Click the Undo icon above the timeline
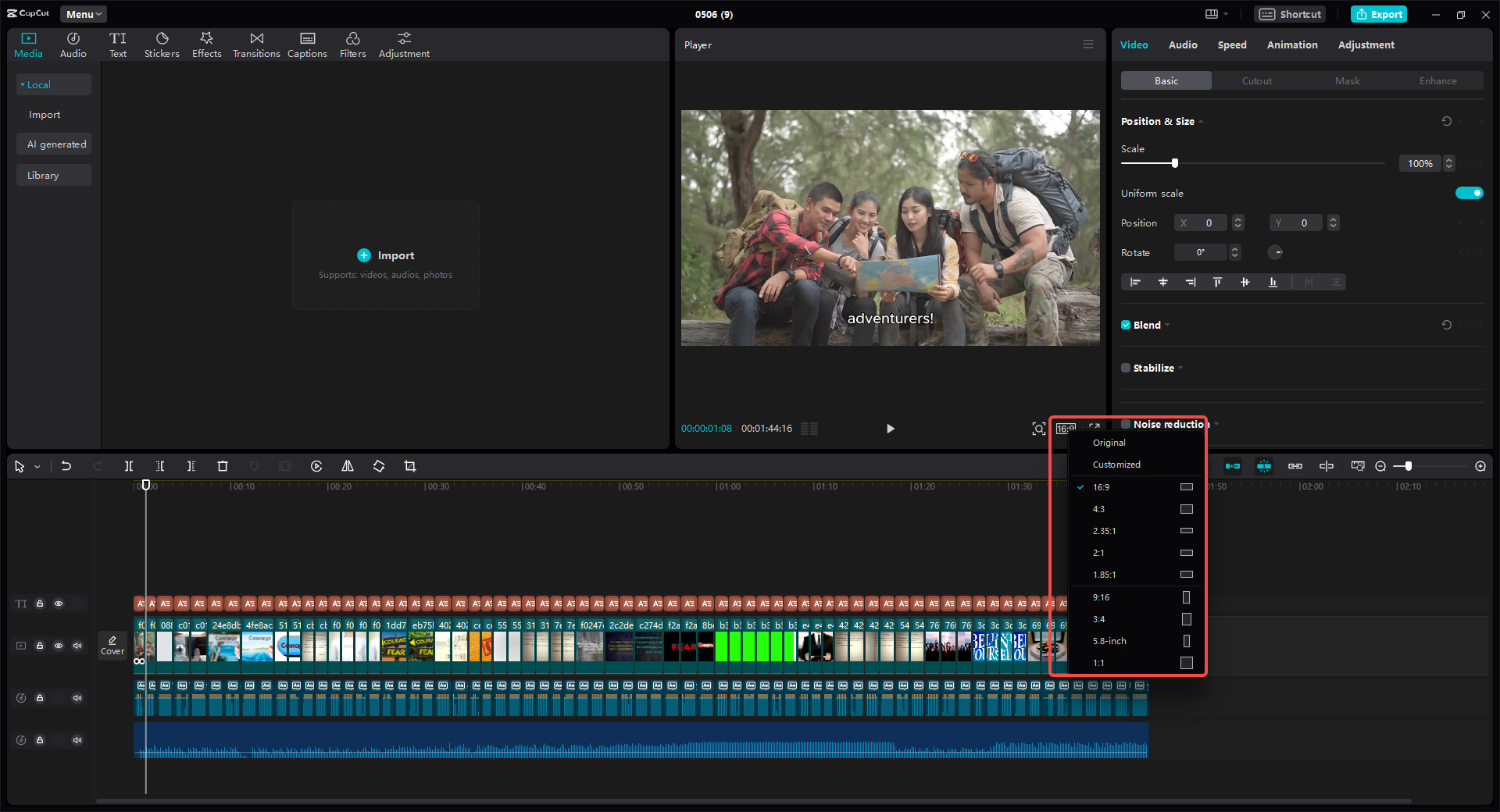Viewport: 1500px width, 812px height. pos(66,466)
